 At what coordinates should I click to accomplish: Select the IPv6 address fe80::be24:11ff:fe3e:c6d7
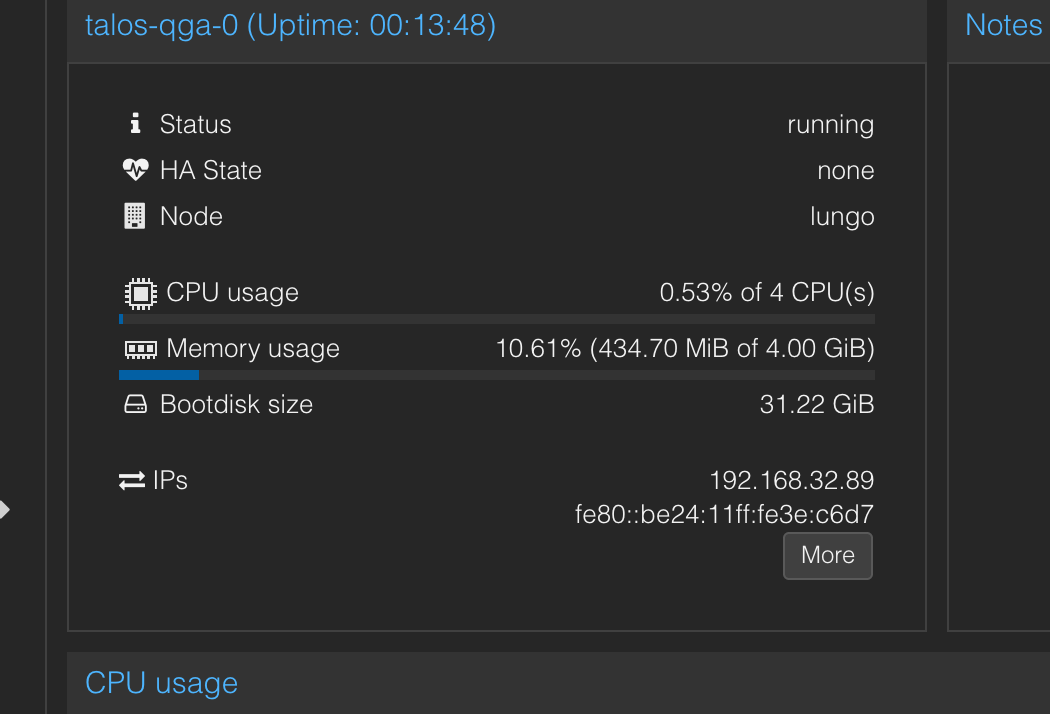coord(724,514)
